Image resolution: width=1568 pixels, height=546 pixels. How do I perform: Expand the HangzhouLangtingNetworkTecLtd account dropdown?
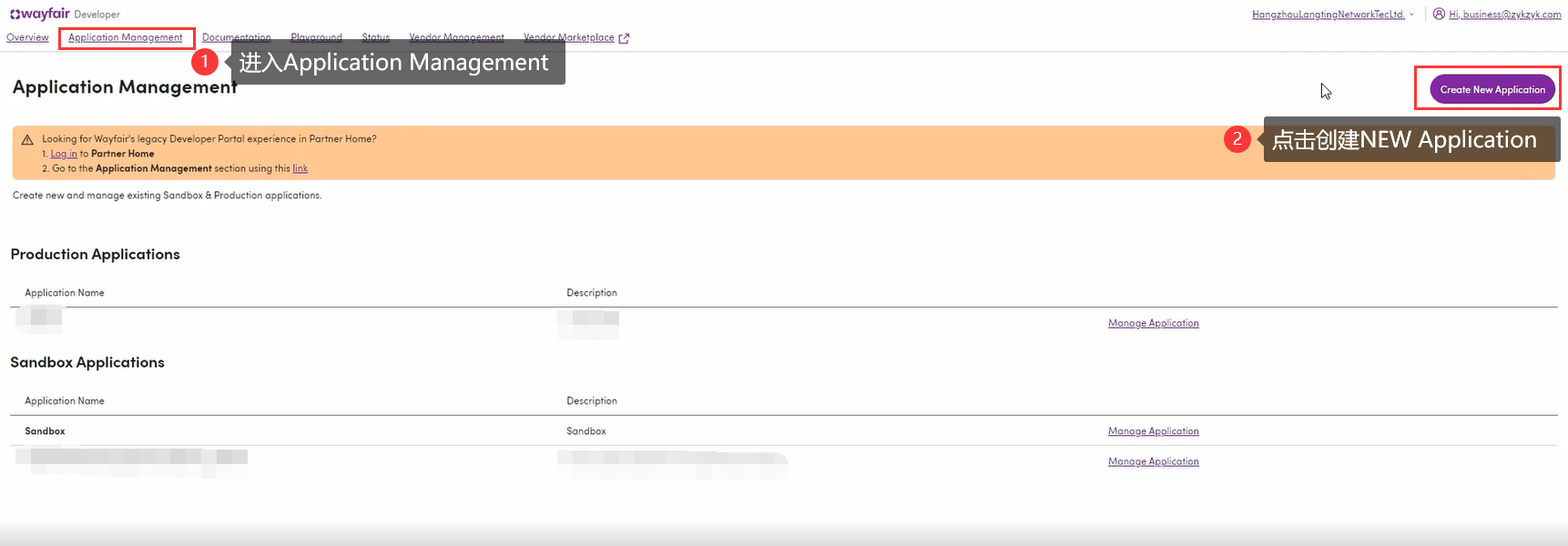[x=1333, y=15]
